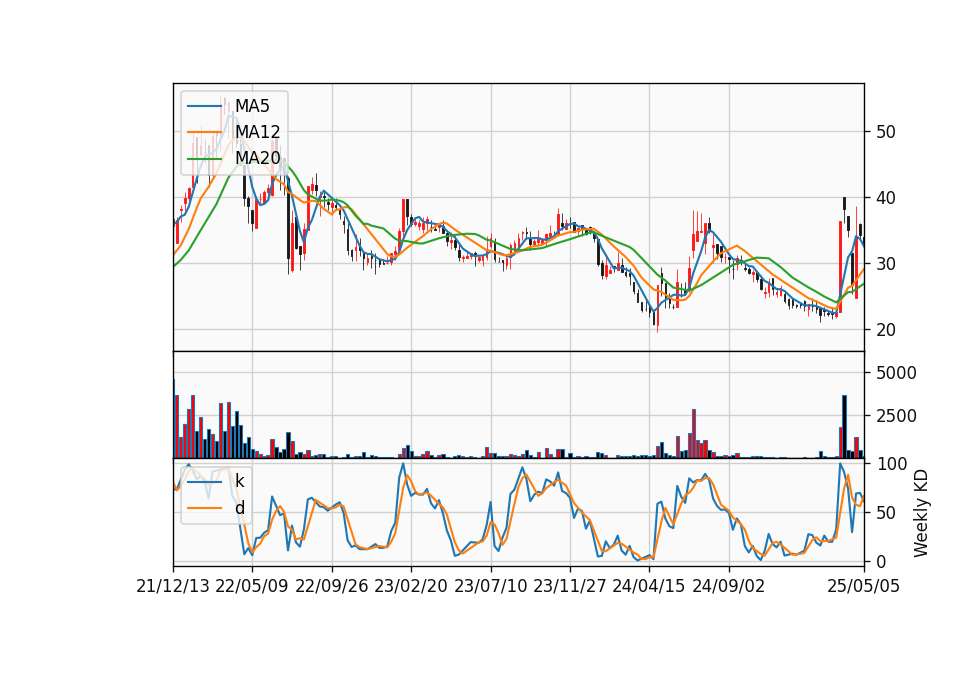Click the MA20 legend label

coord(257,158)
